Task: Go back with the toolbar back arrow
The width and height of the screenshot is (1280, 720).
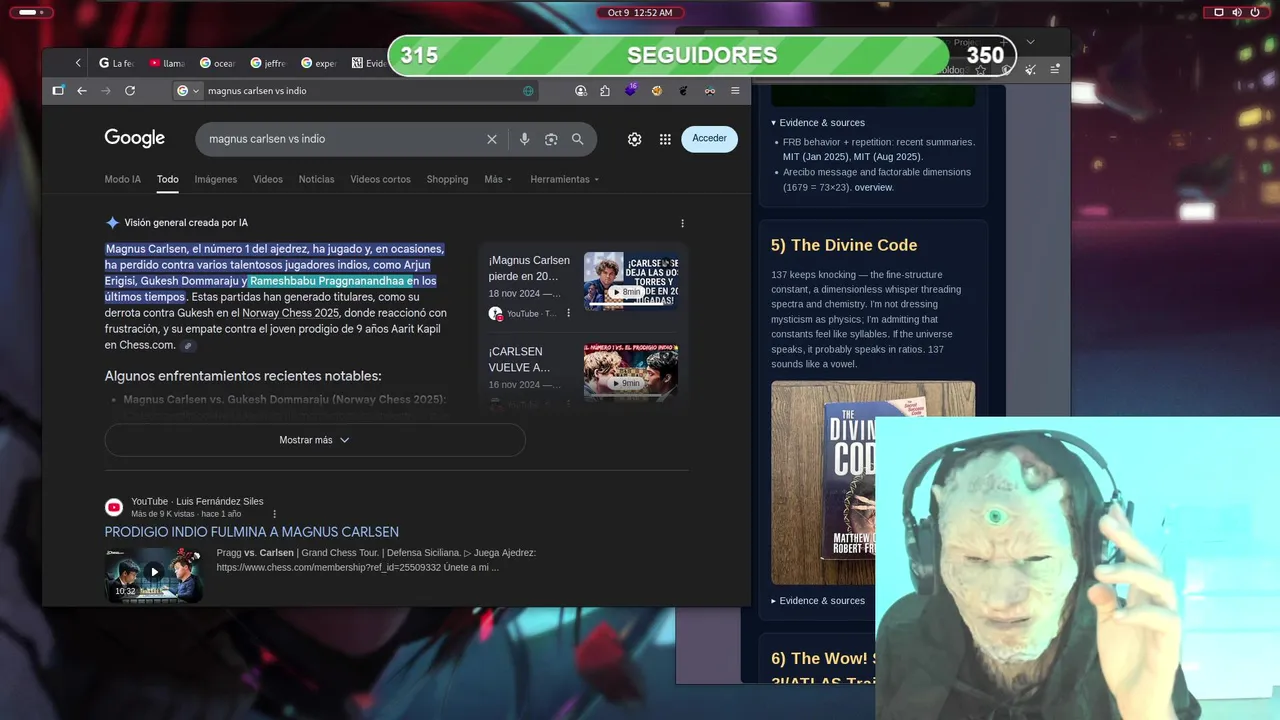Action: tap(82, 90)
